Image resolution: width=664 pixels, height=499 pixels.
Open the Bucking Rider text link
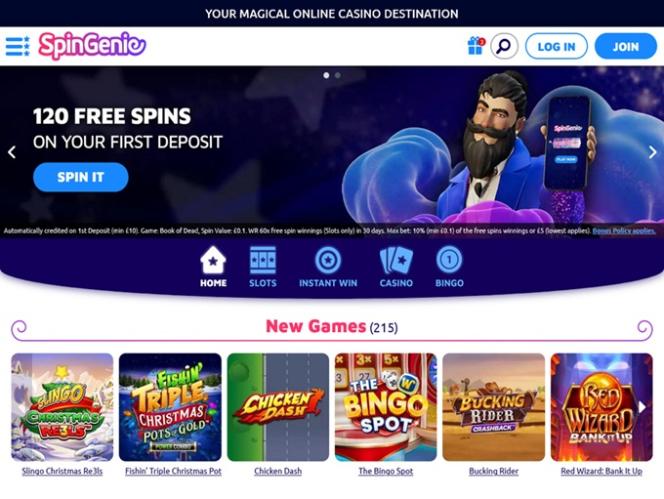(493, 471)
